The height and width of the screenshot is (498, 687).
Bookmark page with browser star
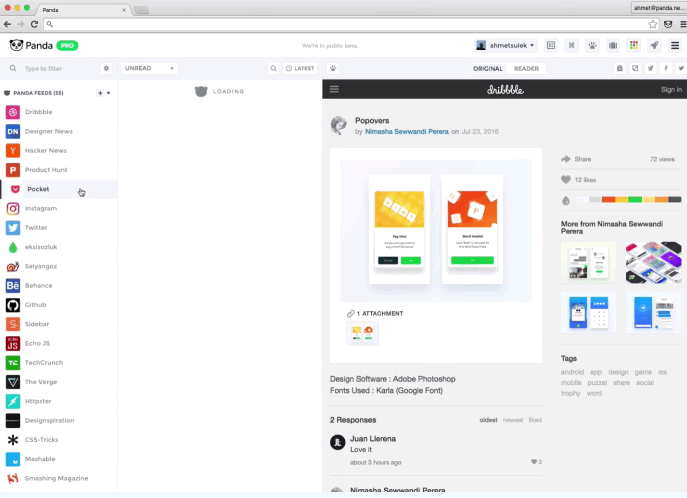coord(652,24)
